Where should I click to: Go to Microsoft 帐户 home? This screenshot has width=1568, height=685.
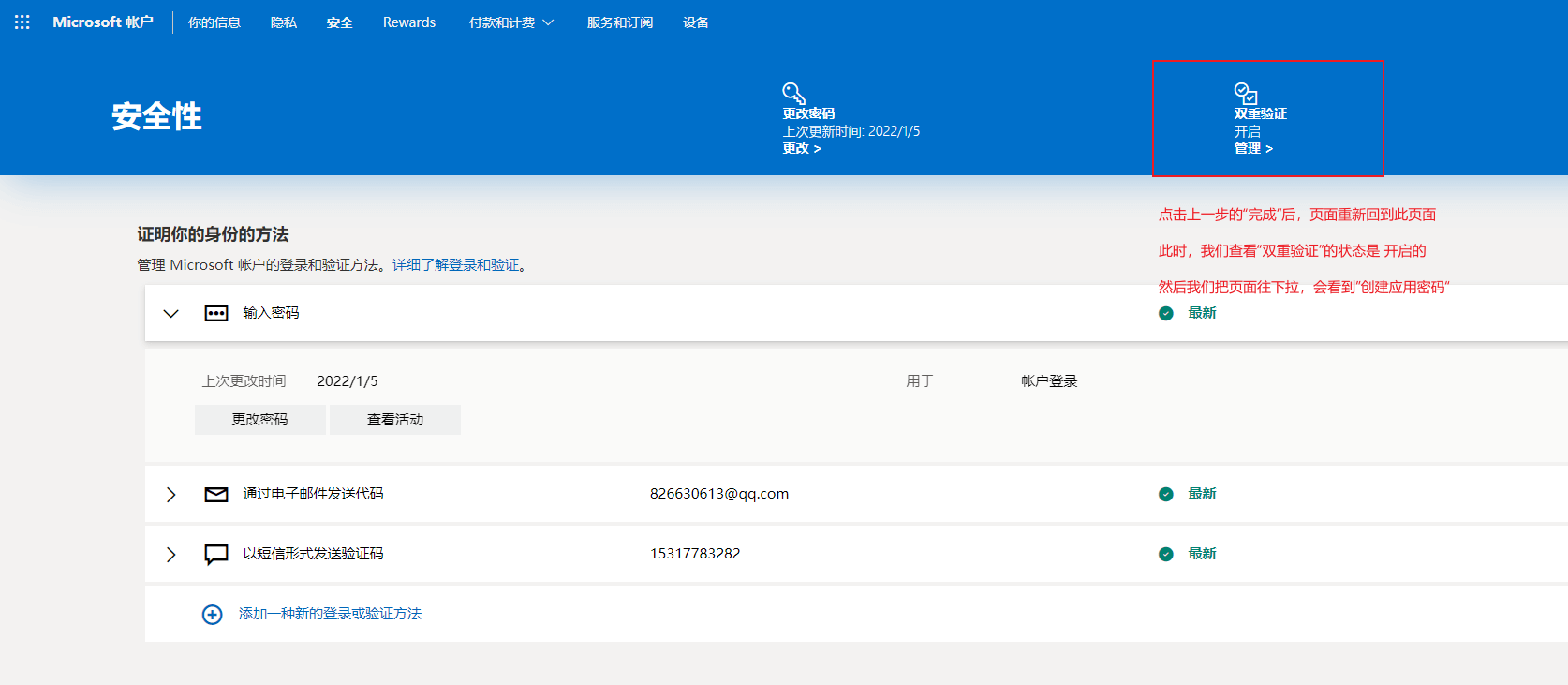(x=103, y=22)
